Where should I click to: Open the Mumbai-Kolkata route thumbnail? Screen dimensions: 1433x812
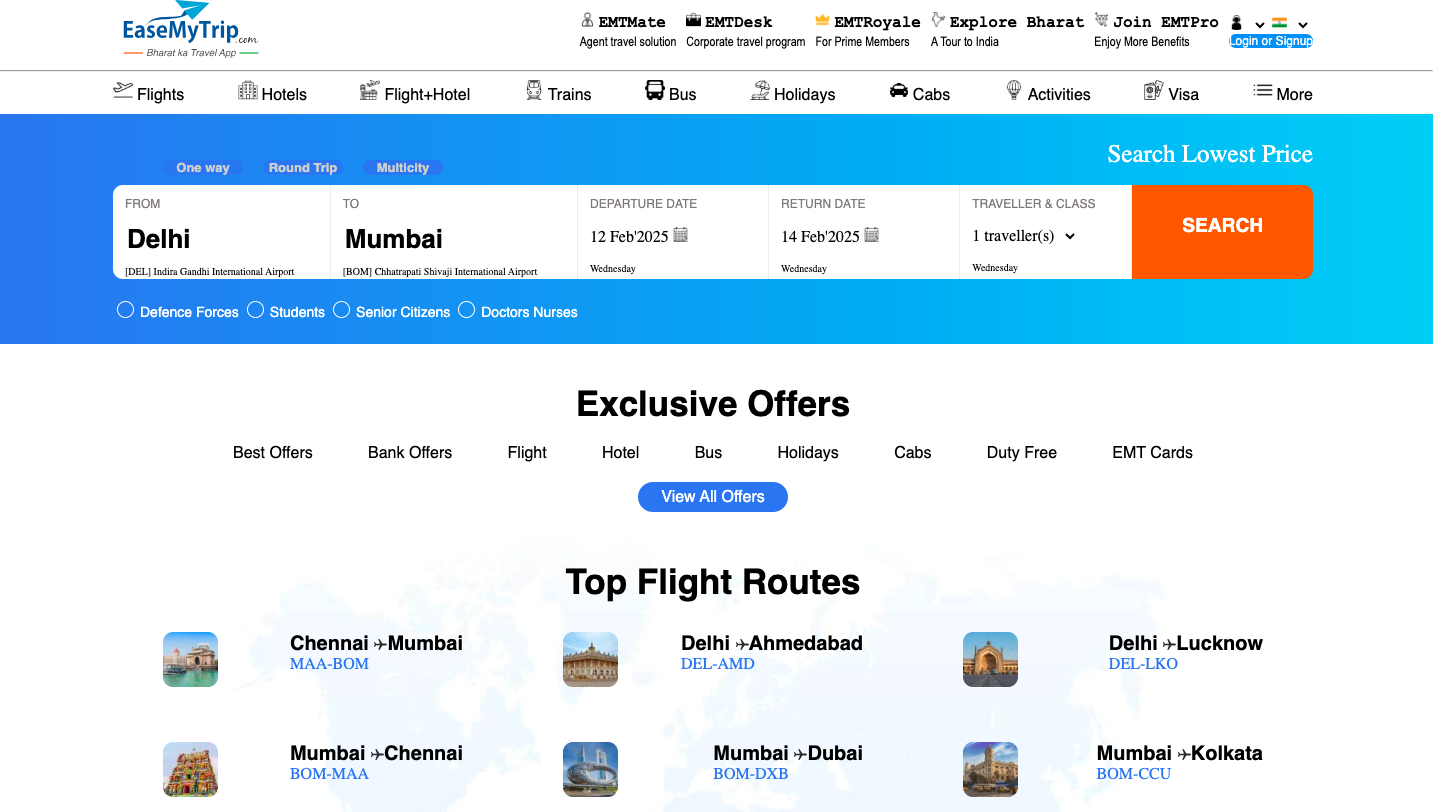coord(990,769)
